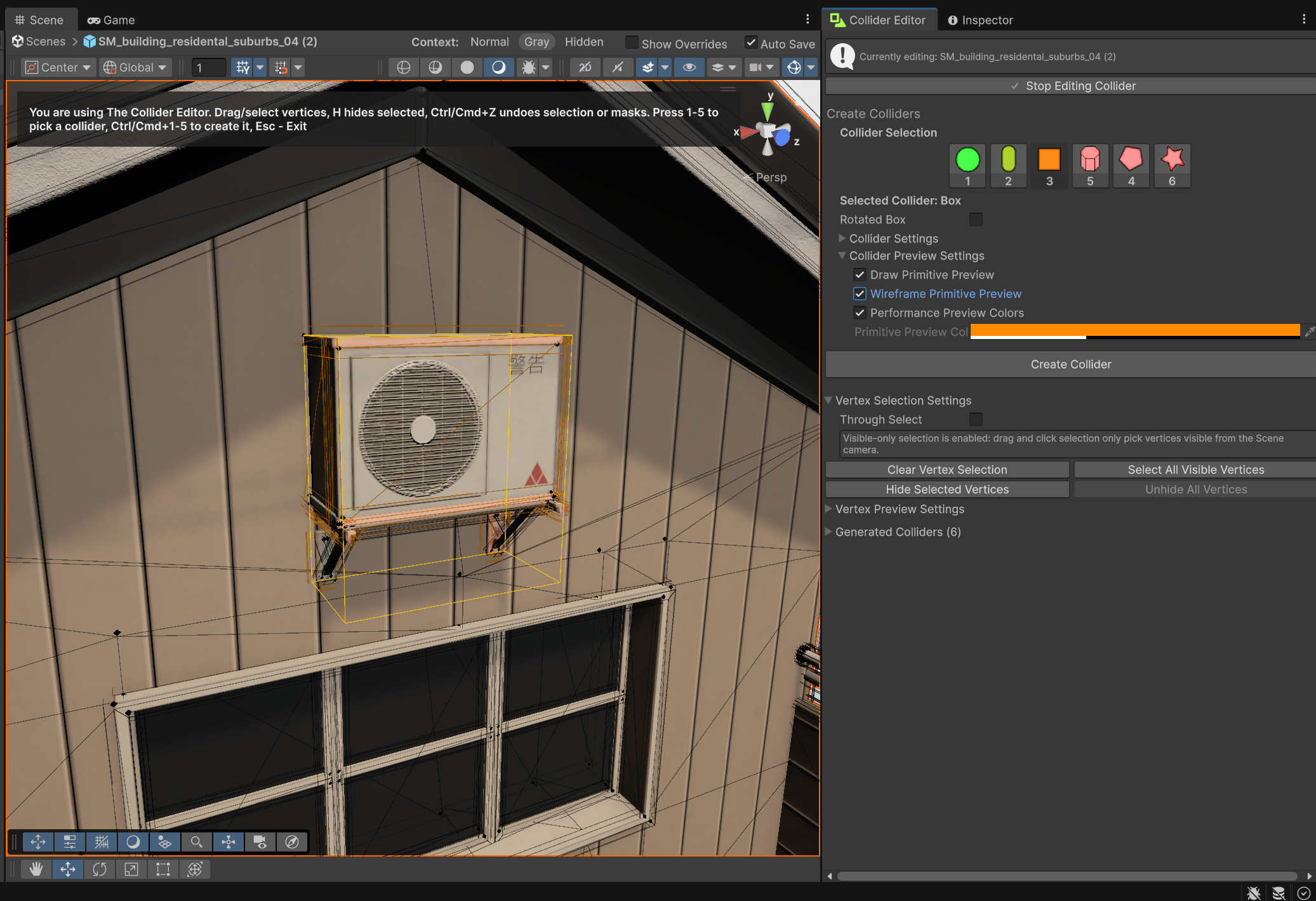
Task: Toggle scene lighting icon
Action: 617,67
